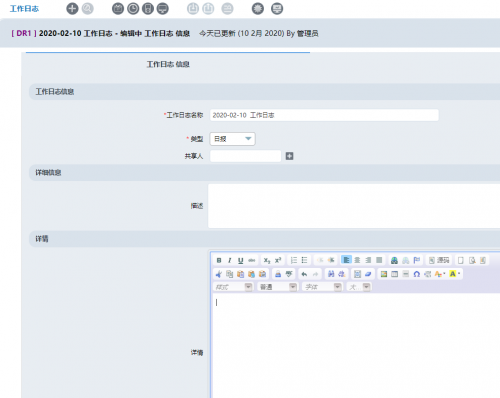Insert an image into details editor
This screenshot has height=398, width=500.
pos(384,274)
